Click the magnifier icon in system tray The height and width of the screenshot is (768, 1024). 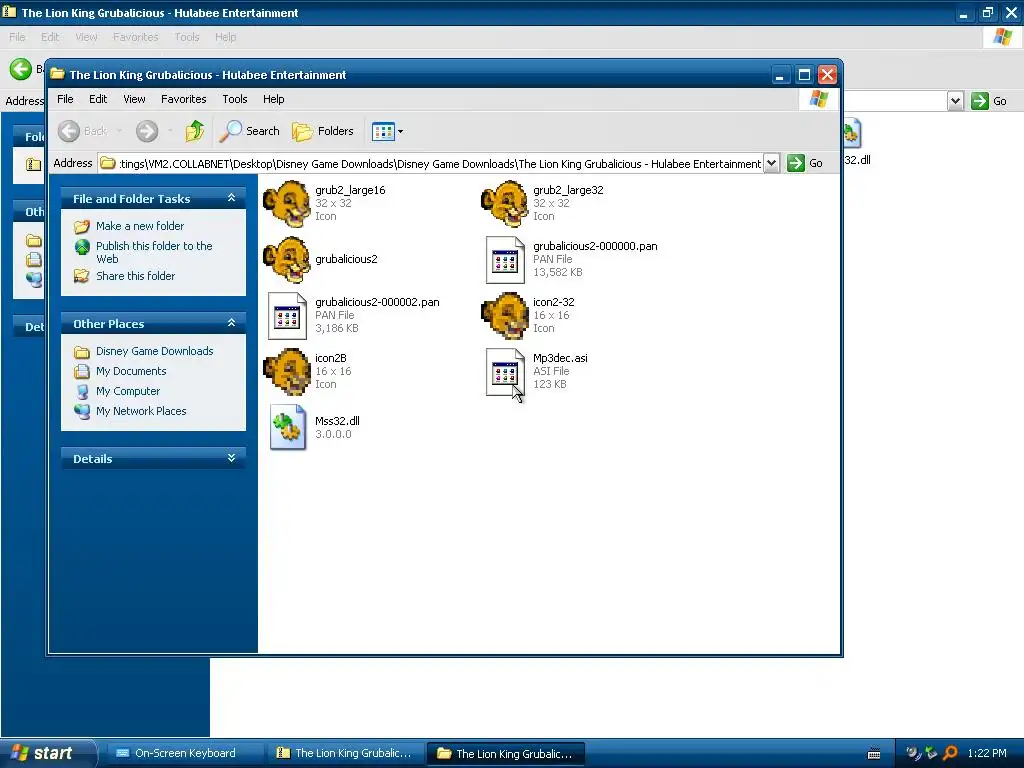(x=950, y=753)
